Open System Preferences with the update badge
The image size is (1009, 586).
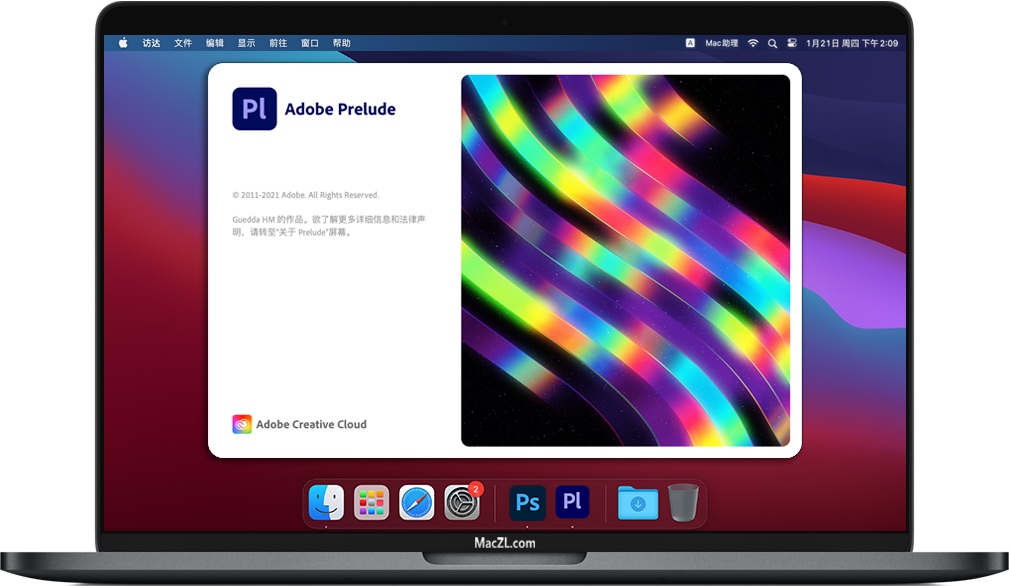(x=462, y=503)
